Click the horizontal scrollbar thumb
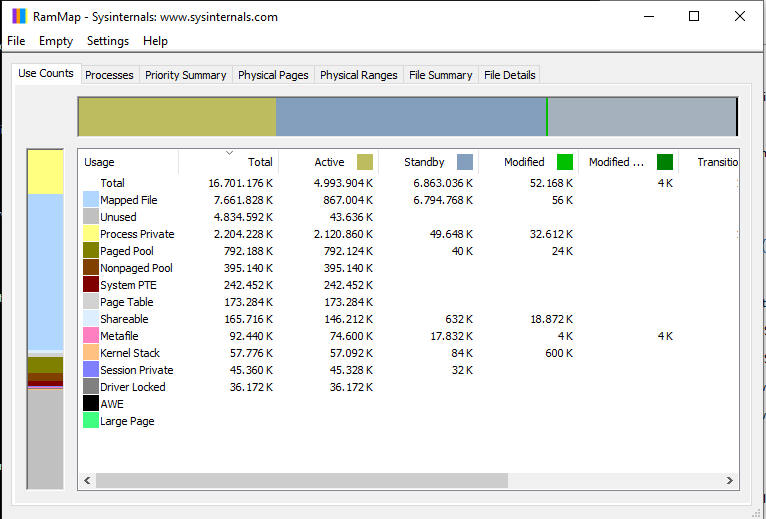This screenshot has width=766, height=519. pyautogui.click(x=302, y=480)
